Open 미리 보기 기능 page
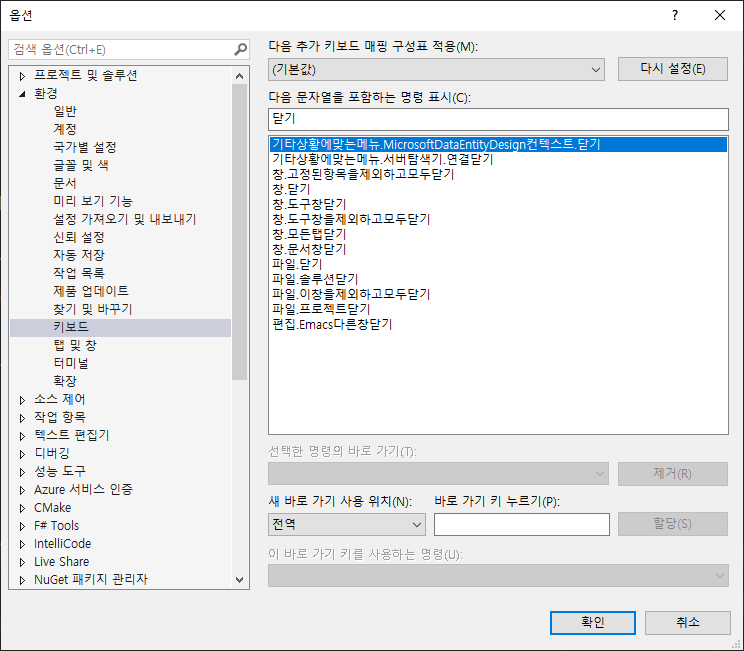This screenshot has height=651, width=744. (x=93, y=201)
